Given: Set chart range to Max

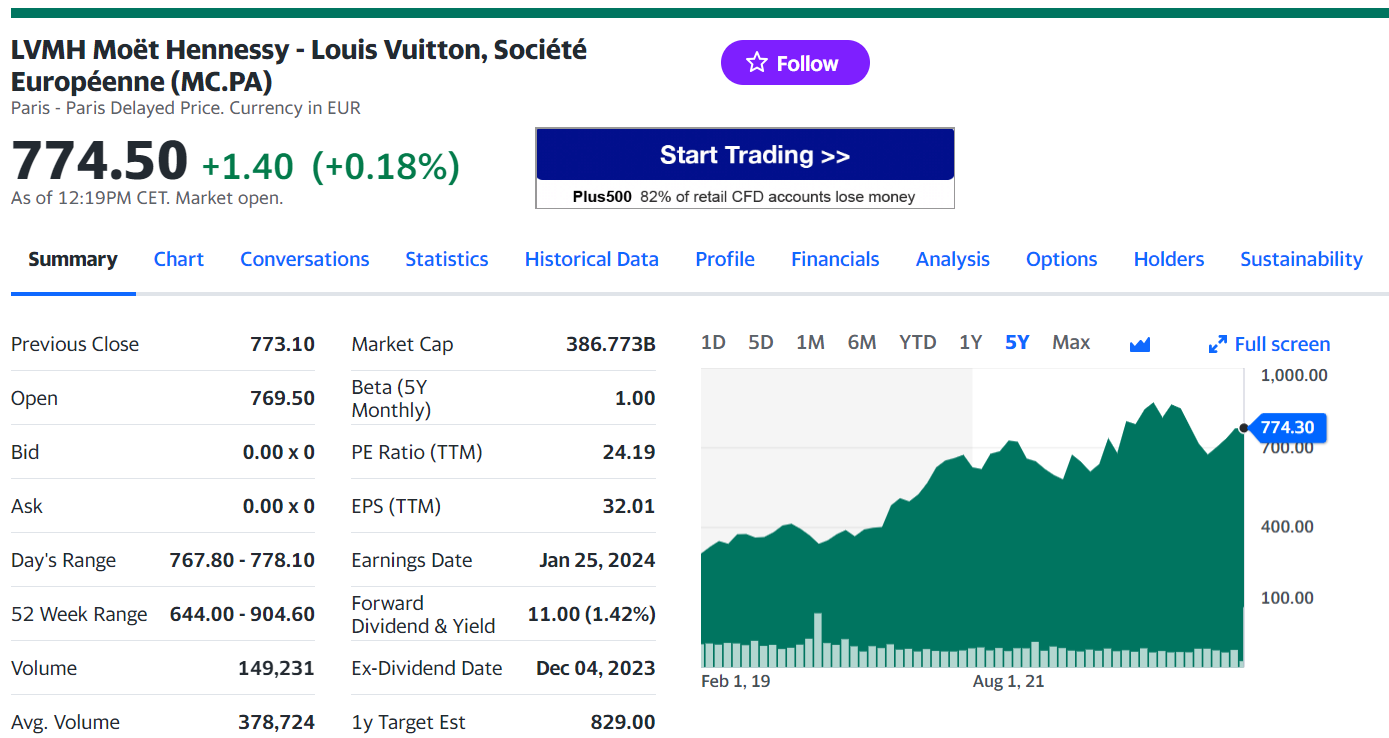Looking at the screenshot, I should coord(1071,342).
